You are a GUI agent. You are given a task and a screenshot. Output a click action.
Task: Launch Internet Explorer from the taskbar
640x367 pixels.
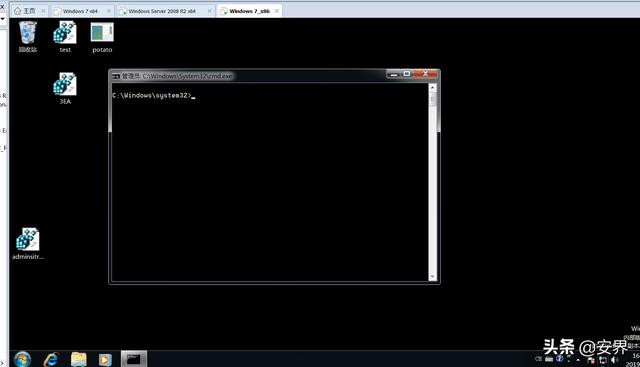[x=51, y=360]
